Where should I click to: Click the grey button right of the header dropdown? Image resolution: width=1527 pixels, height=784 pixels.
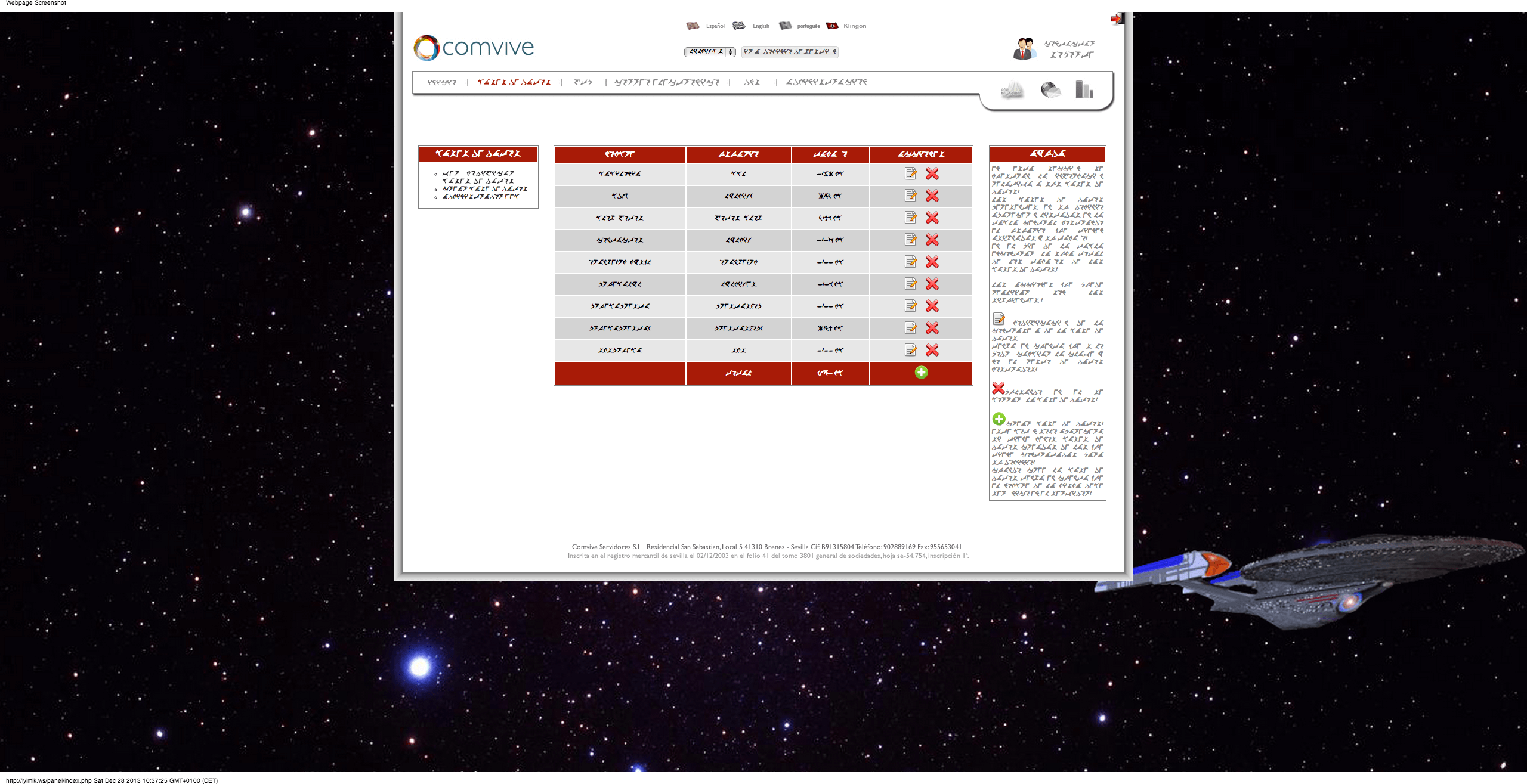point(790,52)
